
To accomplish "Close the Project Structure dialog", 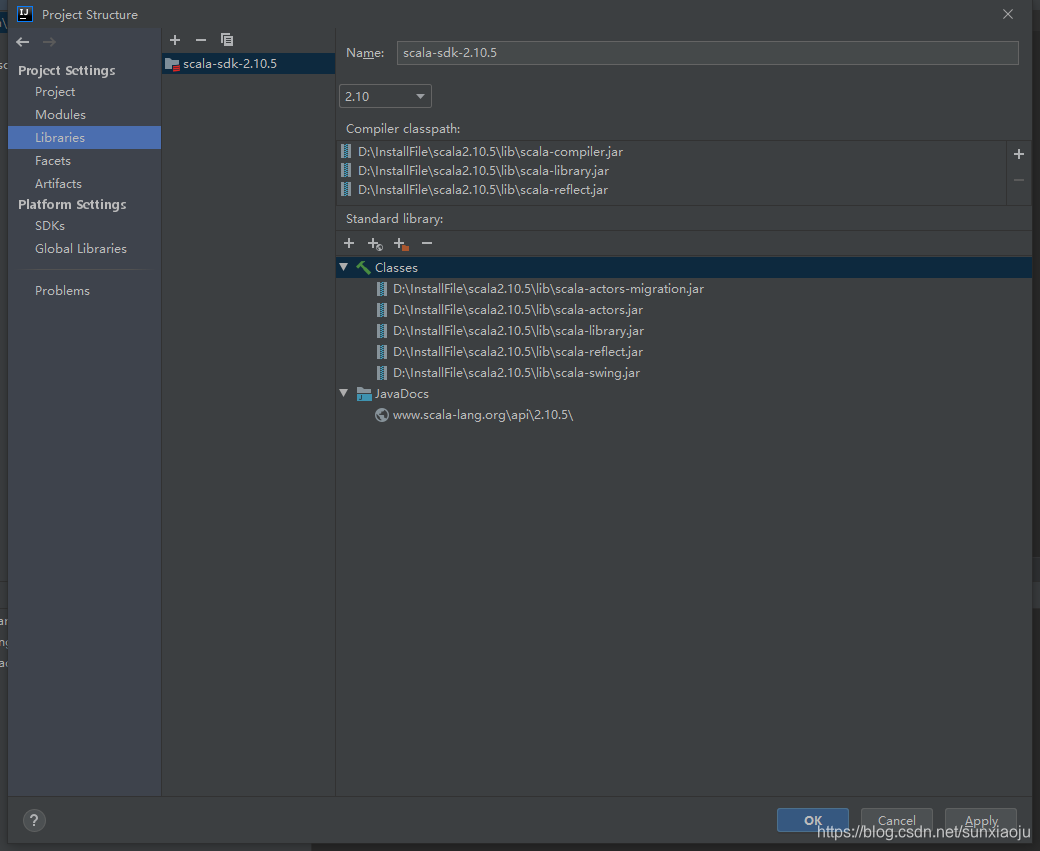I will coord(1008,14).
